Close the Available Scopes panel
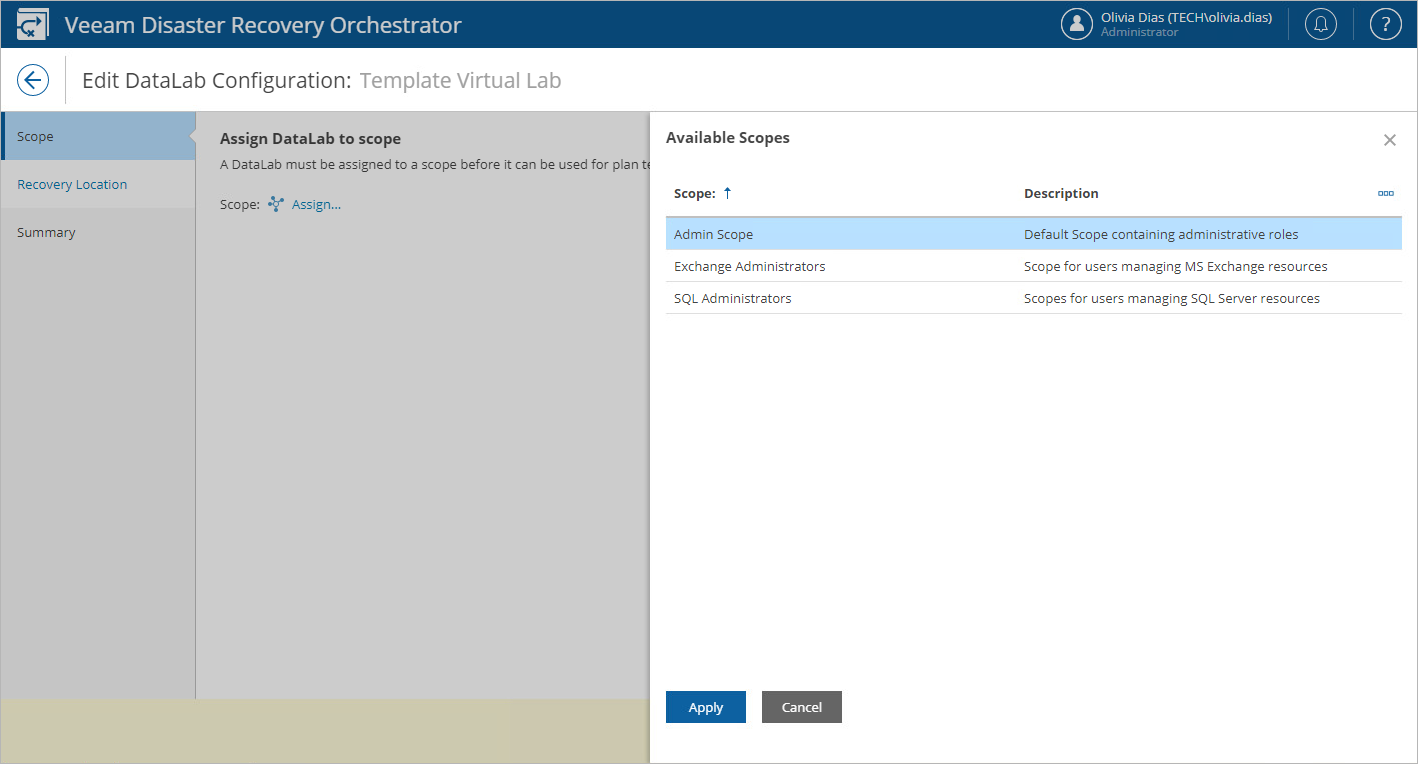The image size is (1418, 764). click(1389, 140)
